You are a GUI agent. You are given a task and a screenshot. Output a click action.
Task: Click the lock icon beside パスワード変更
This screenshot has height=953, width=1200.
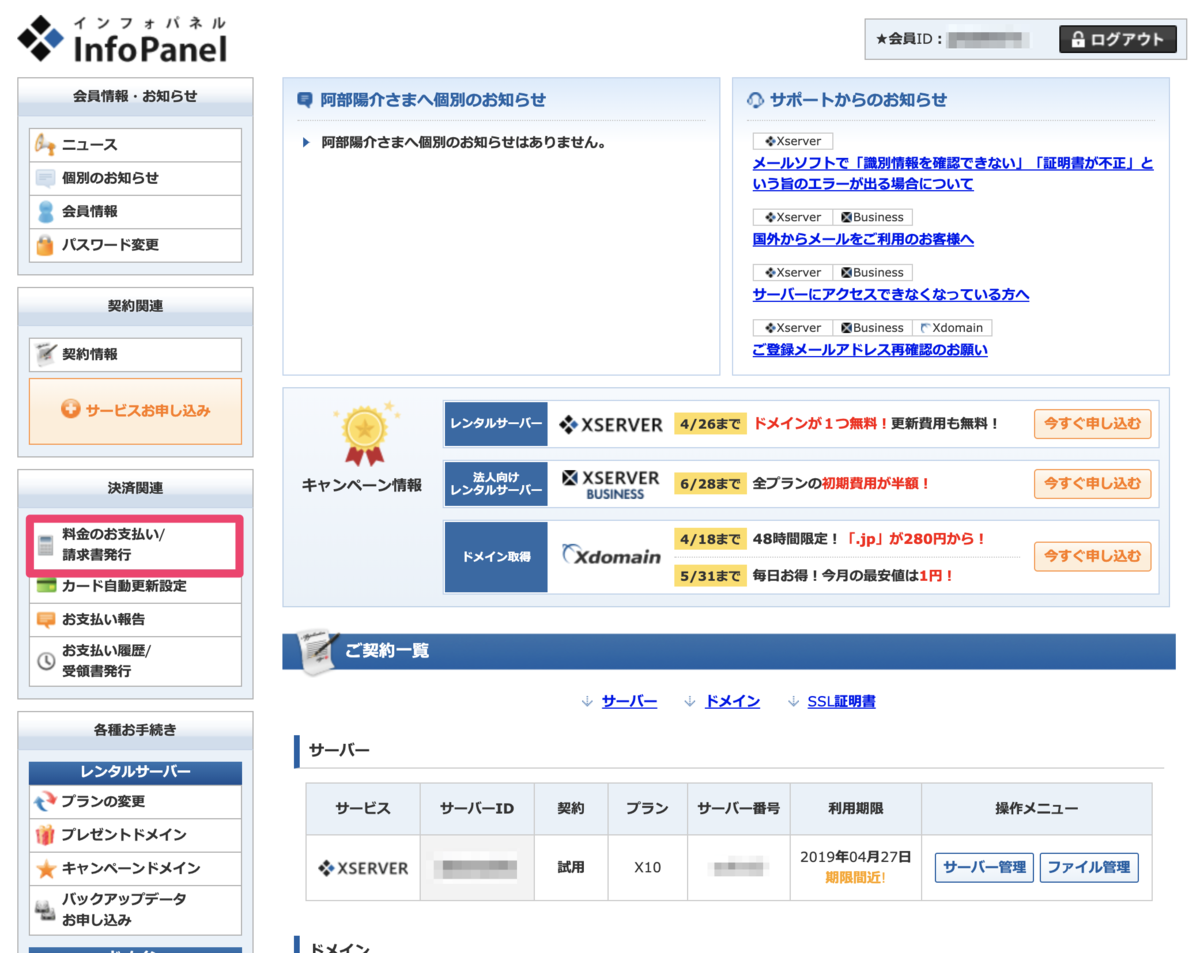coord(45,245)
